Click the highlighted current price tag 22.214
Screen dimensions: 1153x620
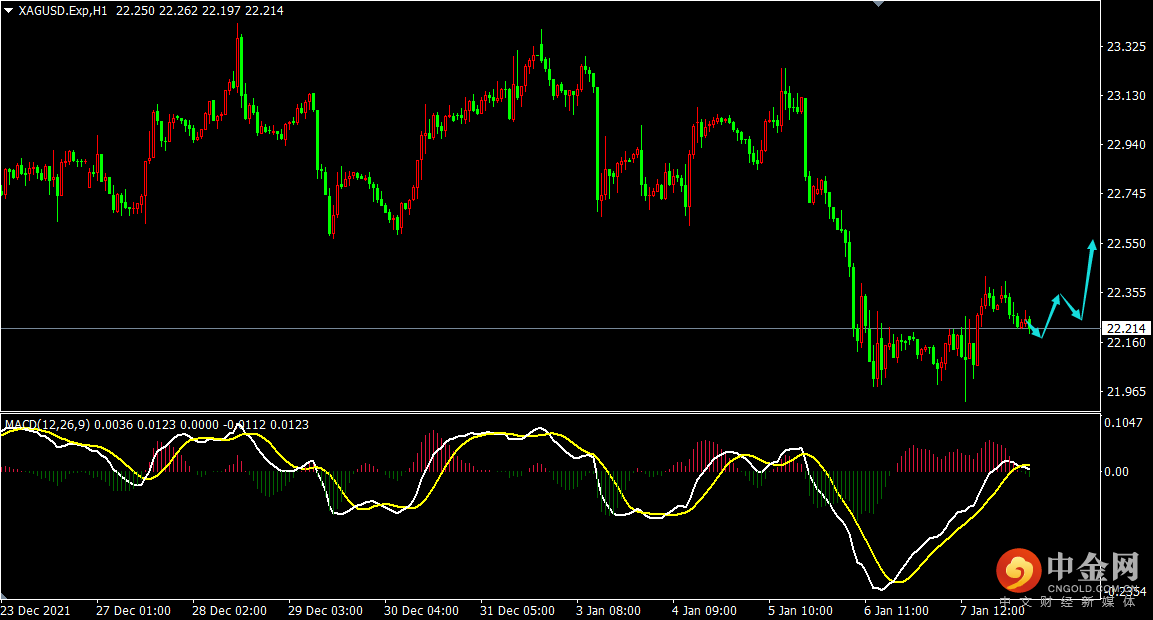(x=1126, y=328)
